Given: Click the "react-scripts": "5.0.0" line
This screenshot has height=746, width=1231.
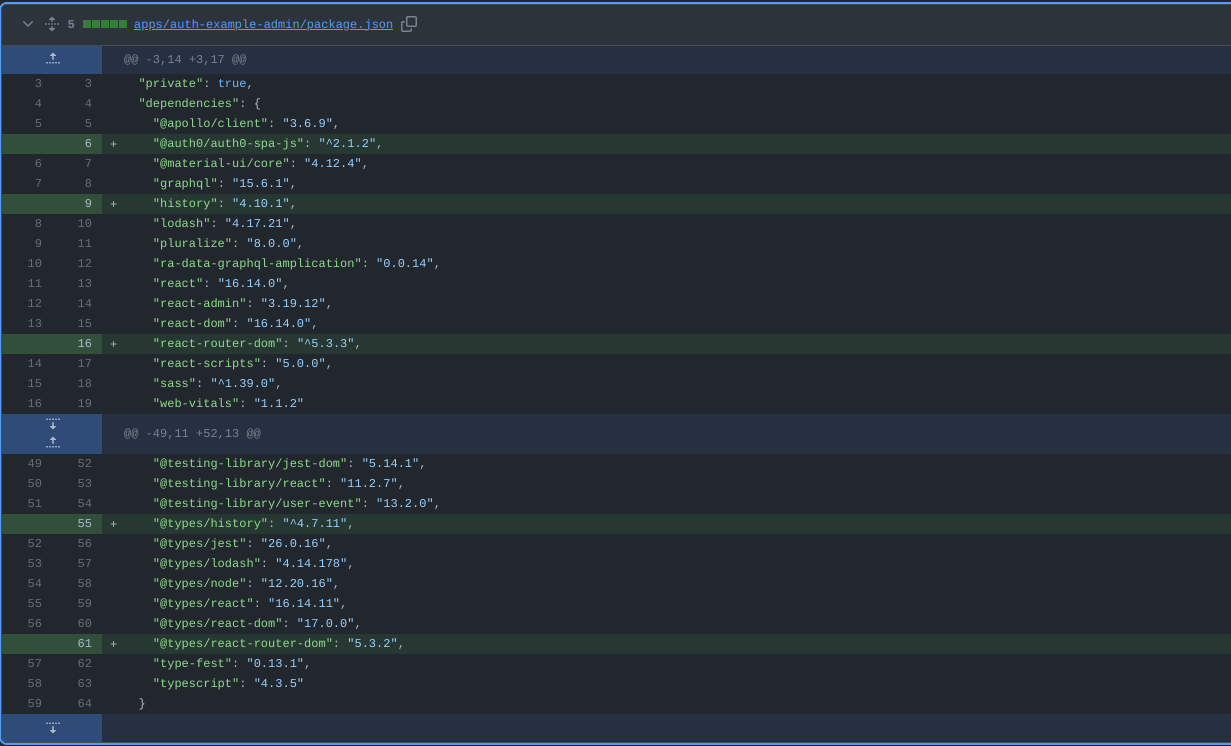Looking at the screenshot, I should pos(666,364).
